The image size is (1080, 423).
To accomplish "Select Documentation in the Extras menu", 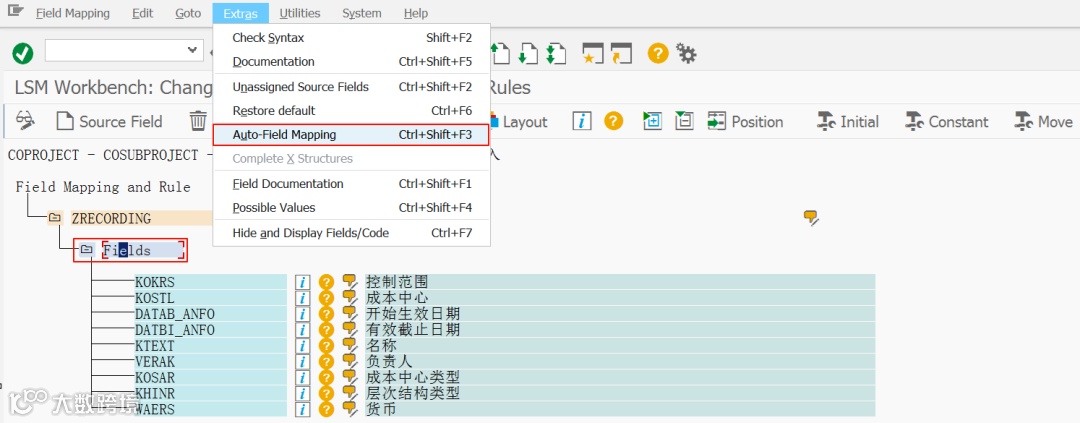I will click(351, 61).
